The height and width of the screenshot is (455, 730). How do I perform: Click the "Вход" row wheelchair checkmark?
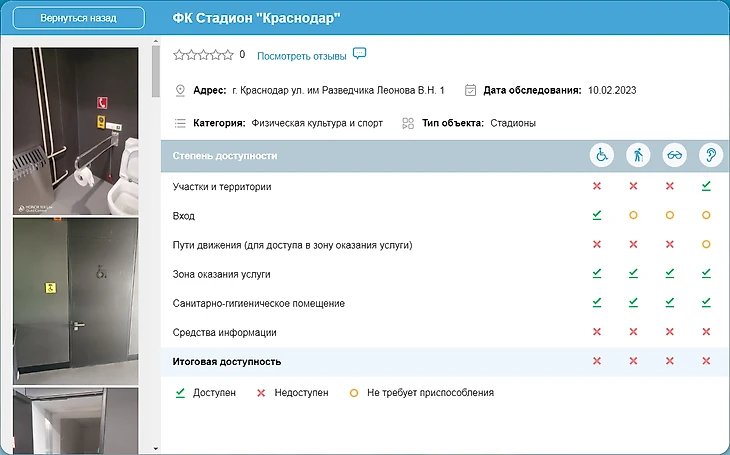597,215
